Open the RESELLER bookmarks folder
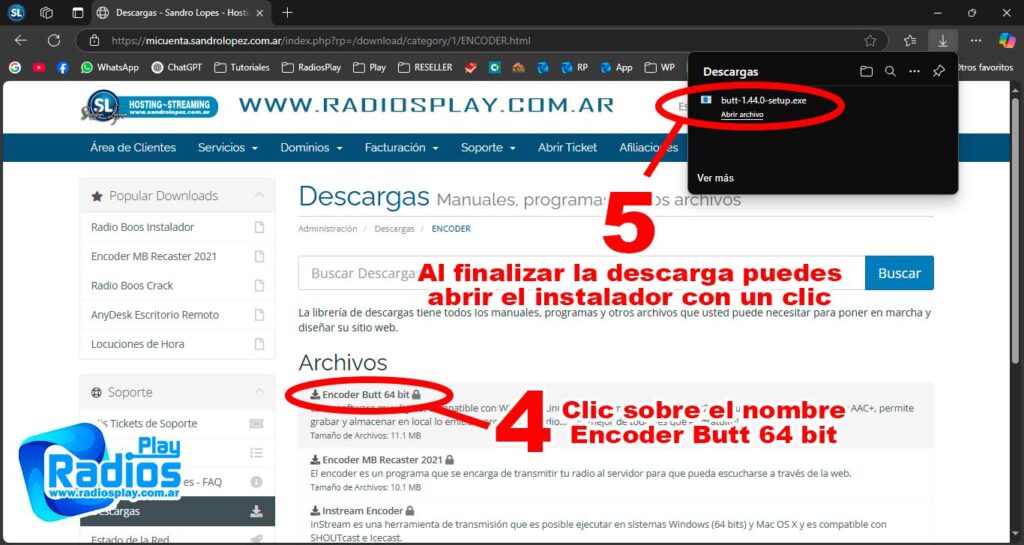1024x545 pixels. pos(425,67)
